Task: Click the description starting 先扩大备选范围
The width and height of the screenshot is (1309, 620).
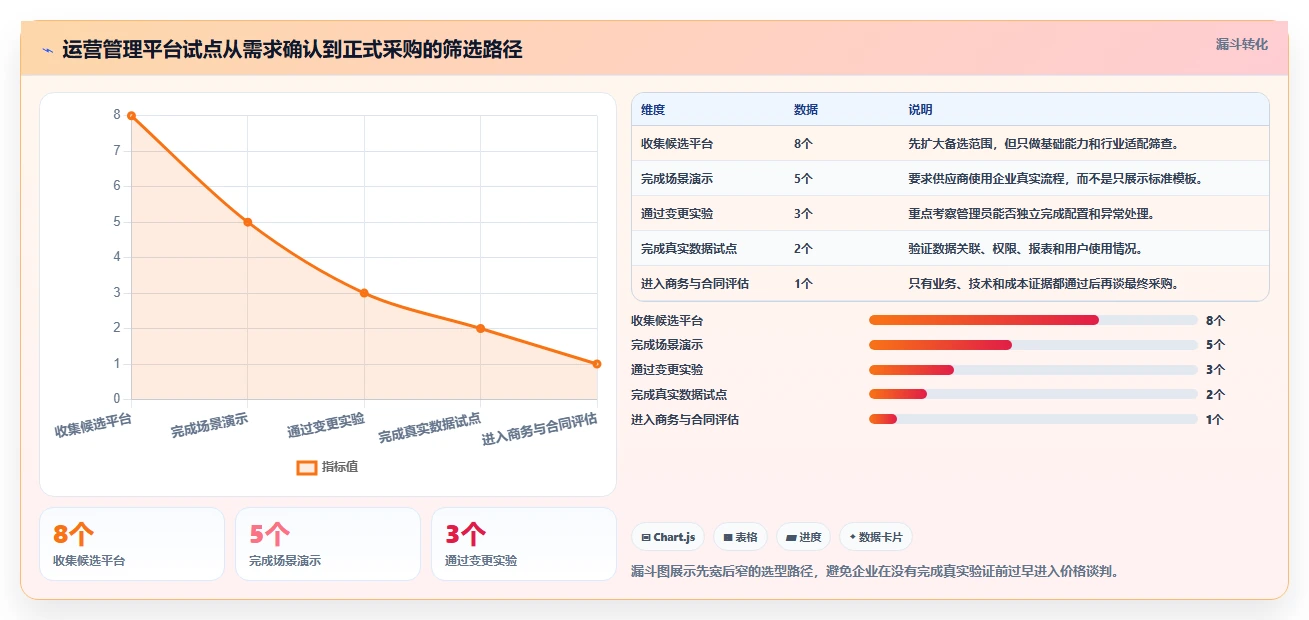Action: coord(1045,144)
